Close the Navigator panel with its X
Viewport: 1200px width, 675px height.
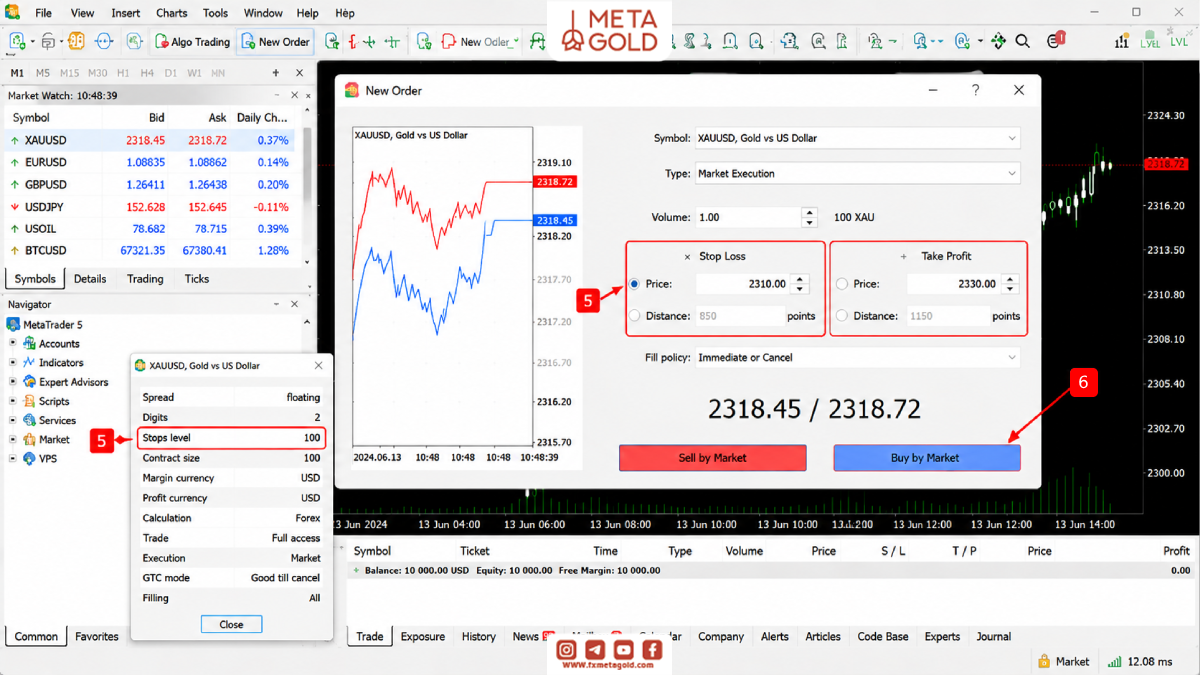293,304
